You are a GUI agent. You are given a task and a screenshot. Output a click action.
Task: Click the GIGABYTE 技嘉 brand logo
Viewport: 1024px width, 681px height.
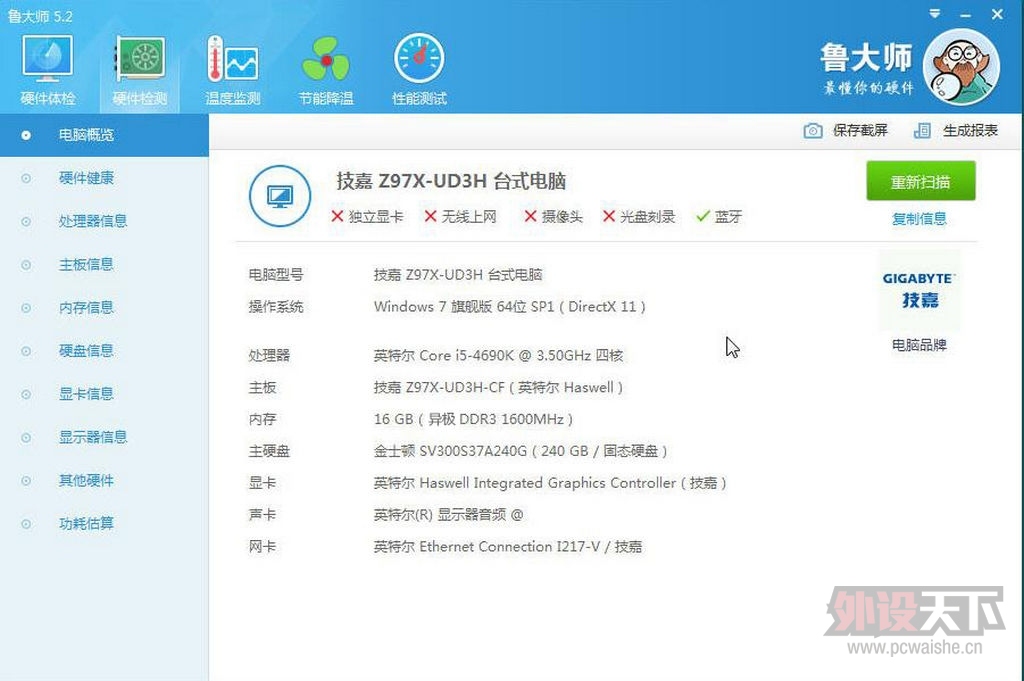pos(919,291)
